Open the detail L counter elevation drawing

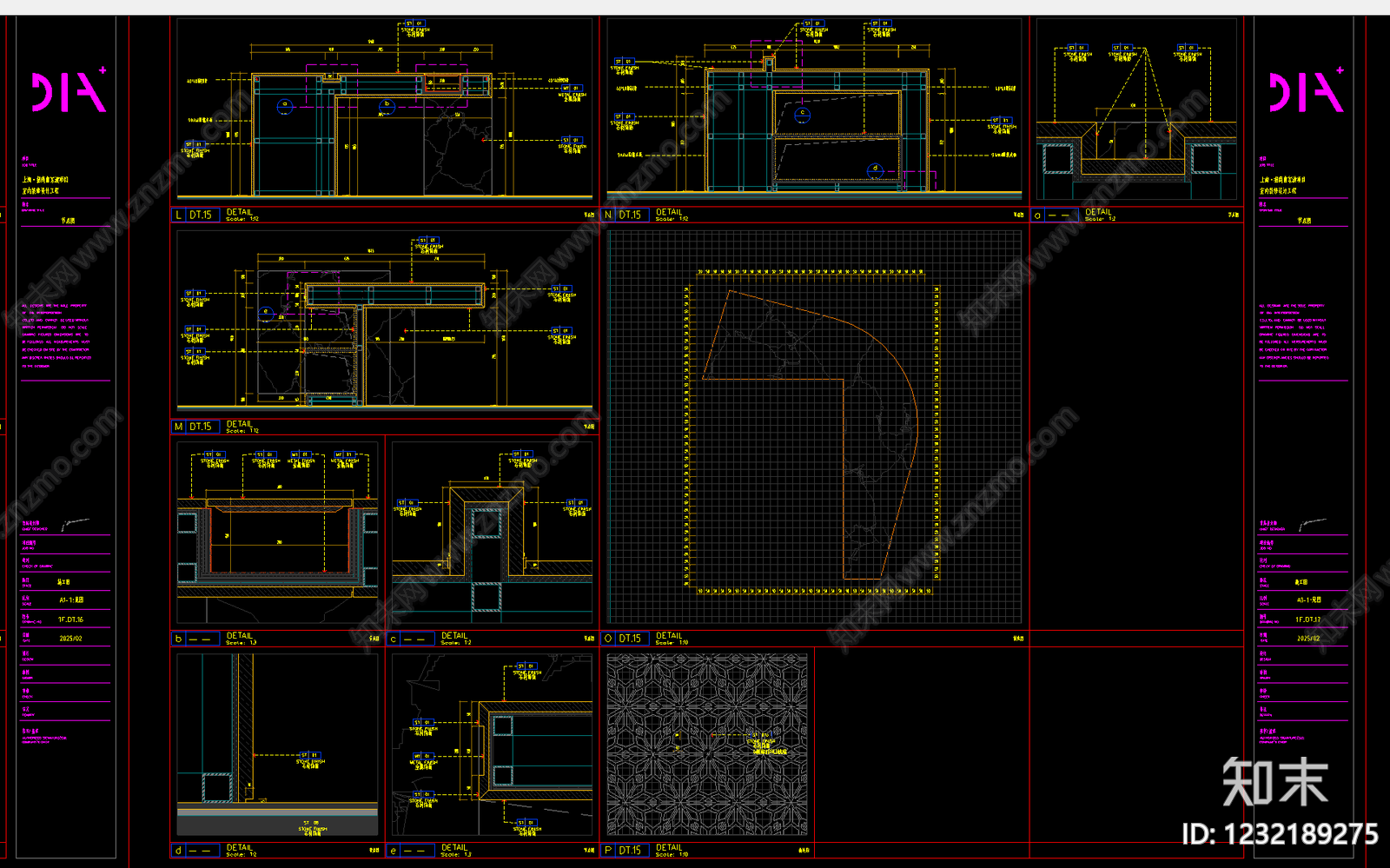tap(385, 111)
